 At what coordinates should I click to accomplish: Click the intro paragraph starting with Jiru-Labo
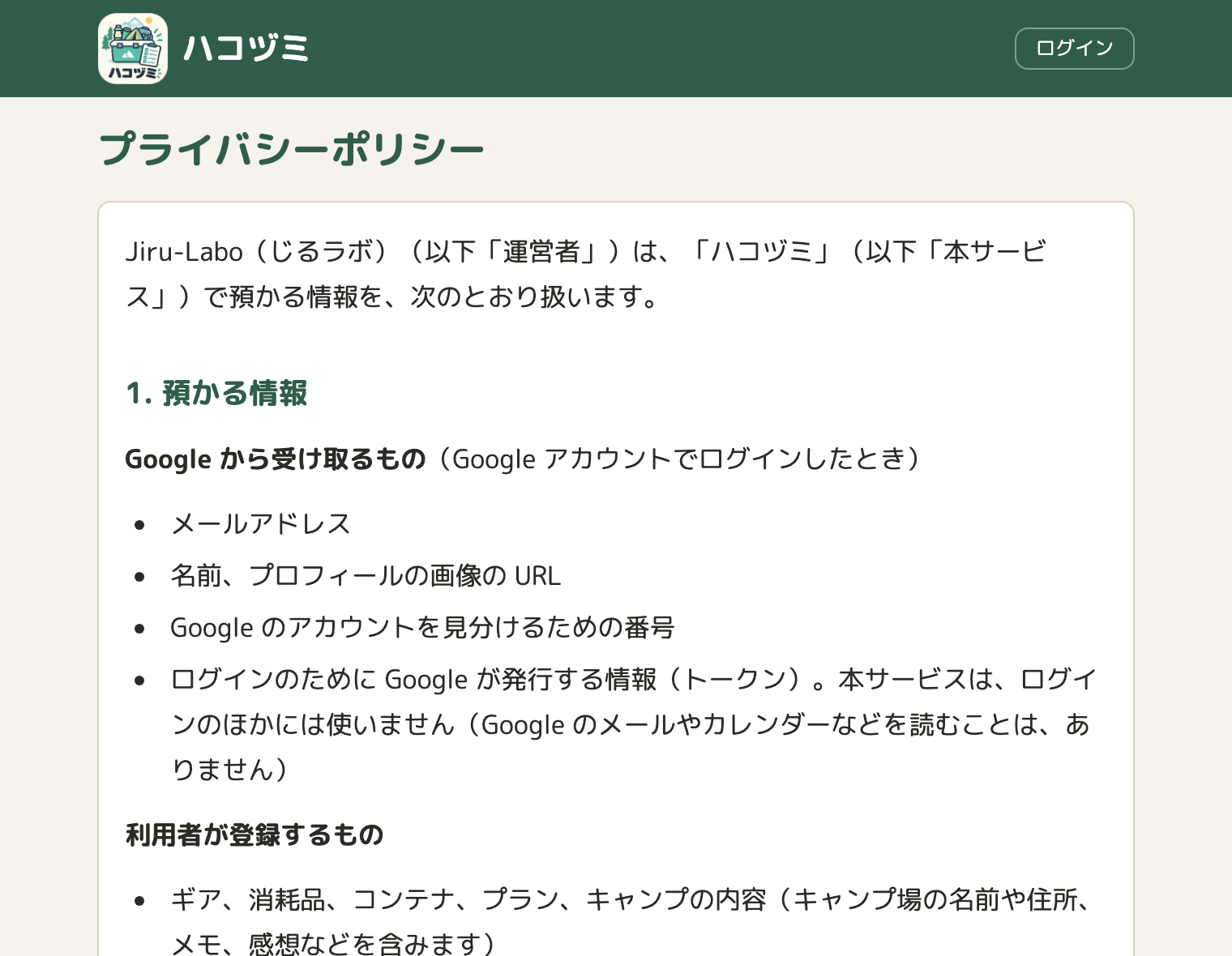585,274
